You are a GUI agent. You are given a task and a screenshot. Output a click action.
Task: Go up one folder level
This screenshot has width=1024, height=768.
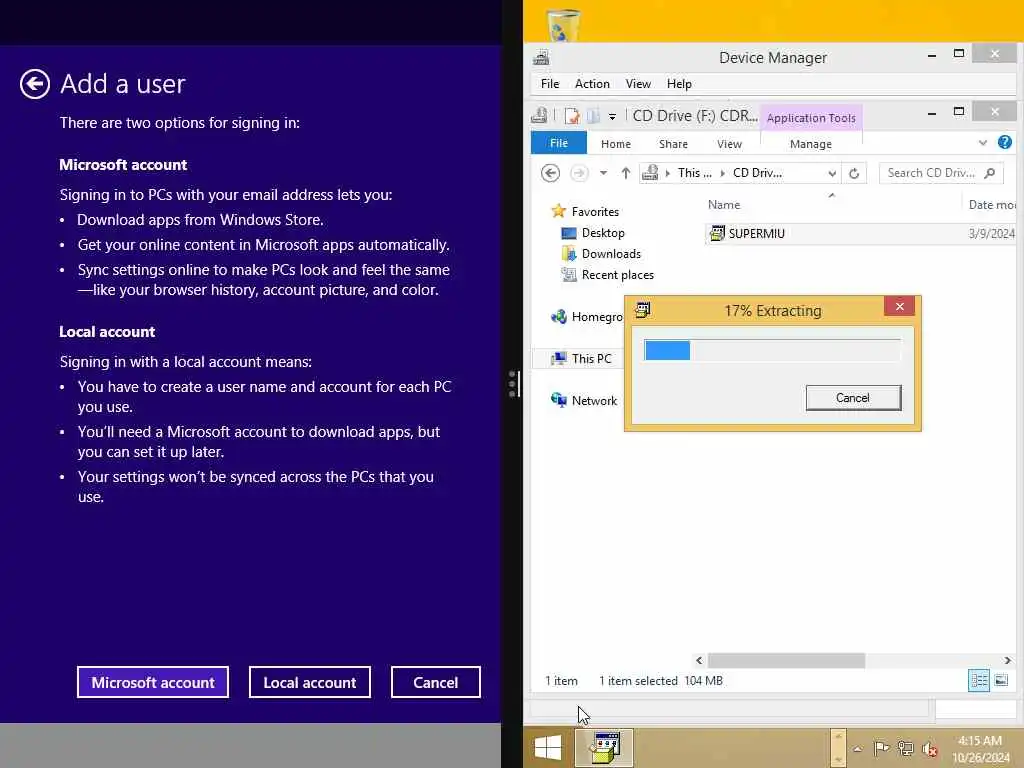(626, 173)
